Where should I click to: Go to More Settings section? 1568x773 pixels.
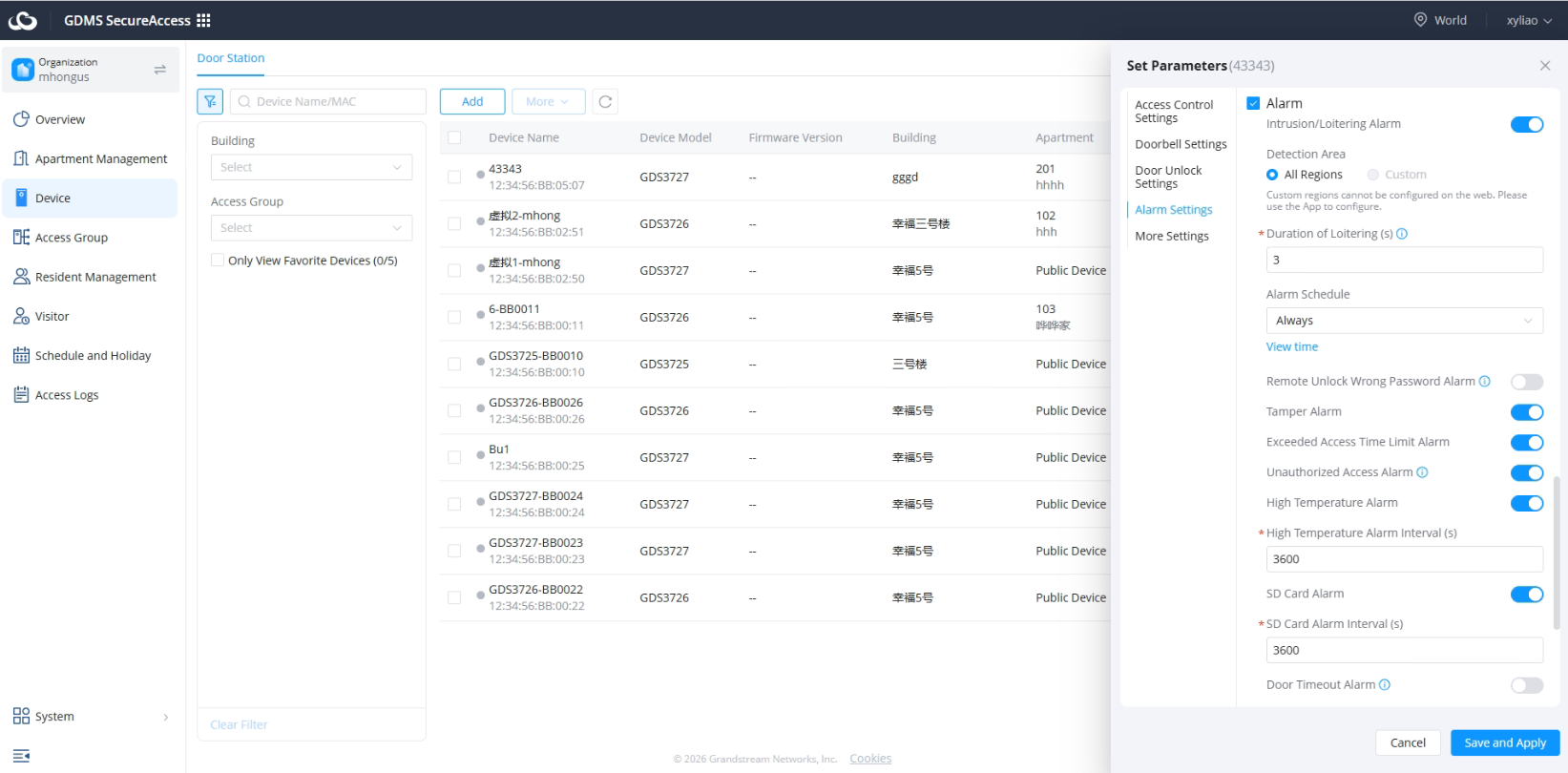click(1172, 237)
